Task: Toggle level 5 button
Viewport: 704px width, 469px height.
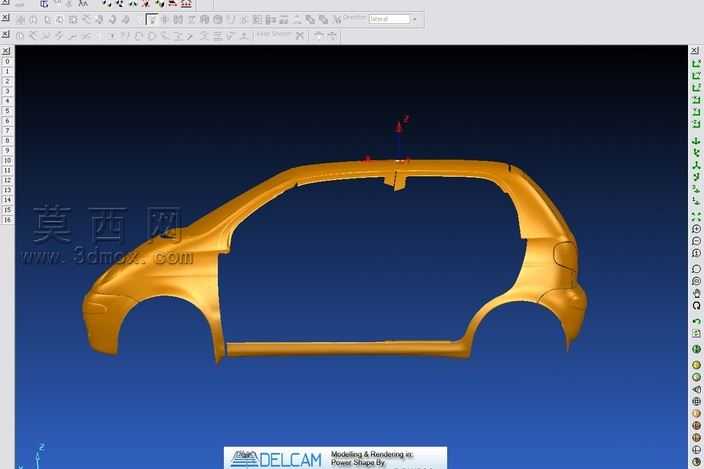Action: 7,111
